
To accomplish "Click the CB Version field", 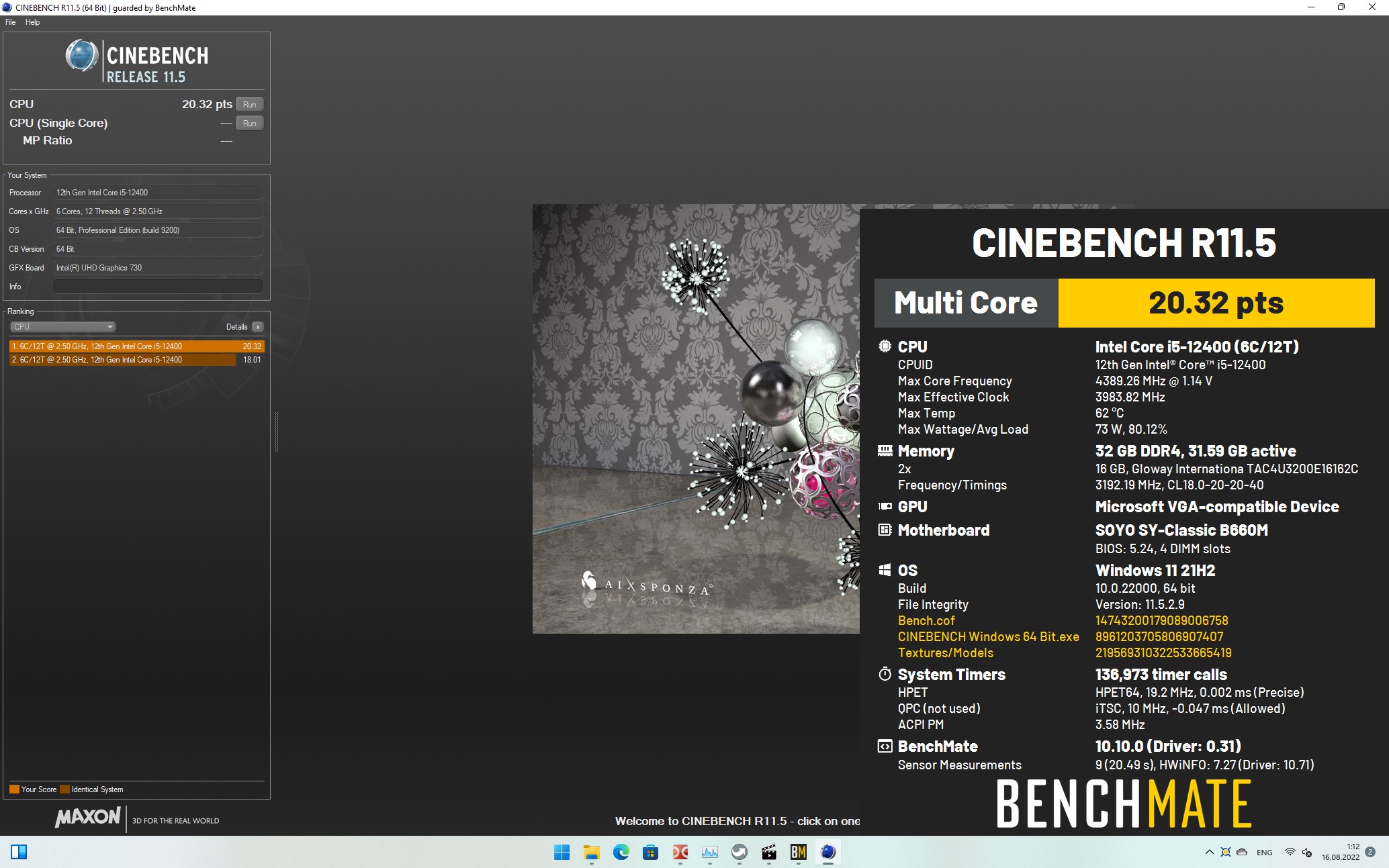I will point(158,249).
